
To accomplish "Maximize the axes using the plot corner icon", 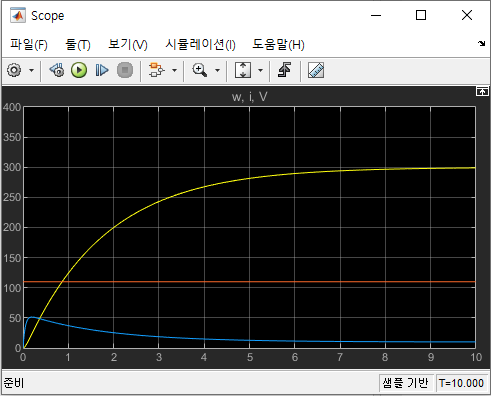I will [x=482, y=91].
